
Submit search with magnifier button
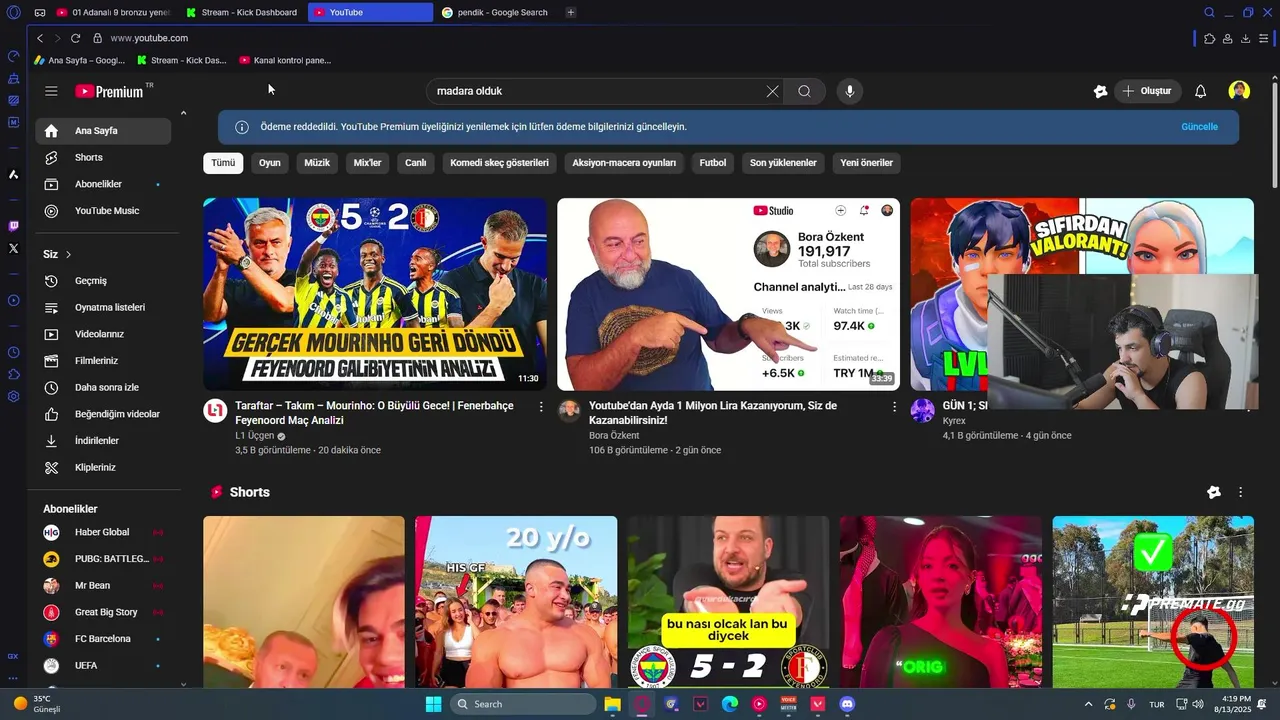[804, 91]
